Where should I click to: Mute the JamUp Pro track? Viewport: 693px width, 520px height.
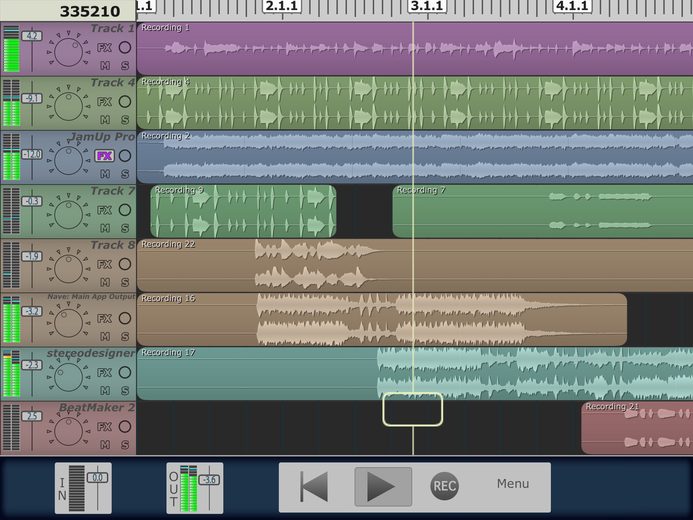[x=105, y=174]
